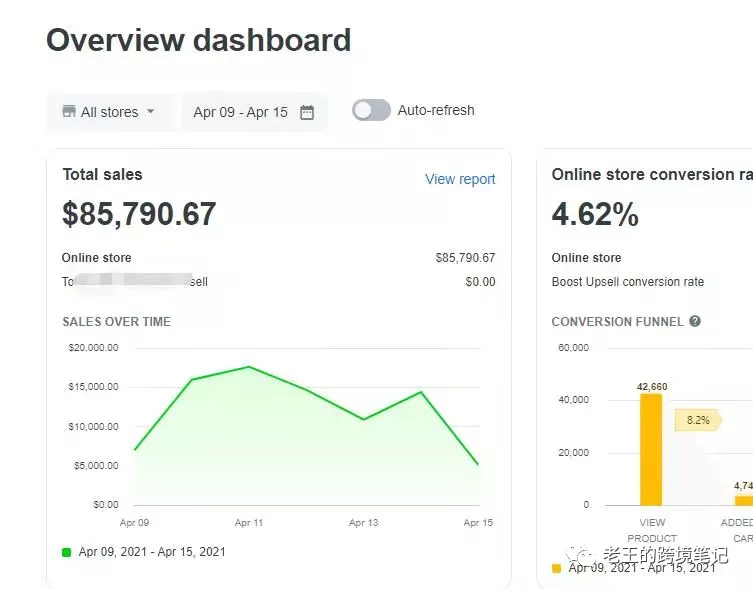Click the 4.62% conversion rate value

point(595,214)
